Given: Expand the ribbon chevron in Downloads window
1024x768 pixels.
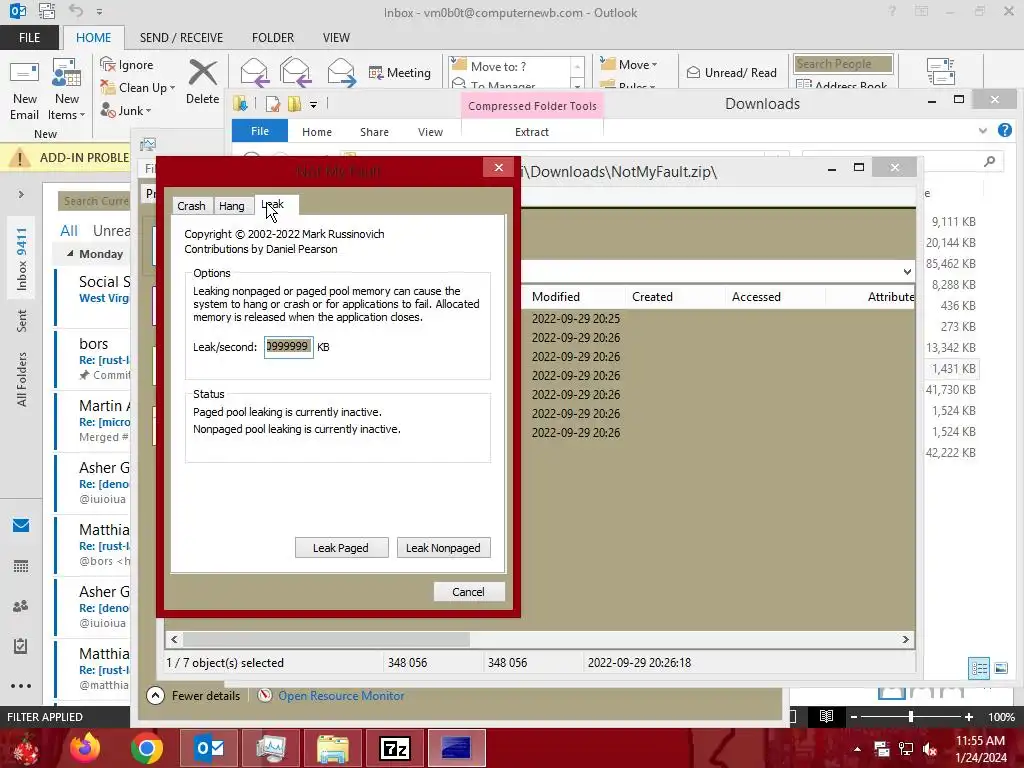Looking at the screenshot, I should pos(982,131).
